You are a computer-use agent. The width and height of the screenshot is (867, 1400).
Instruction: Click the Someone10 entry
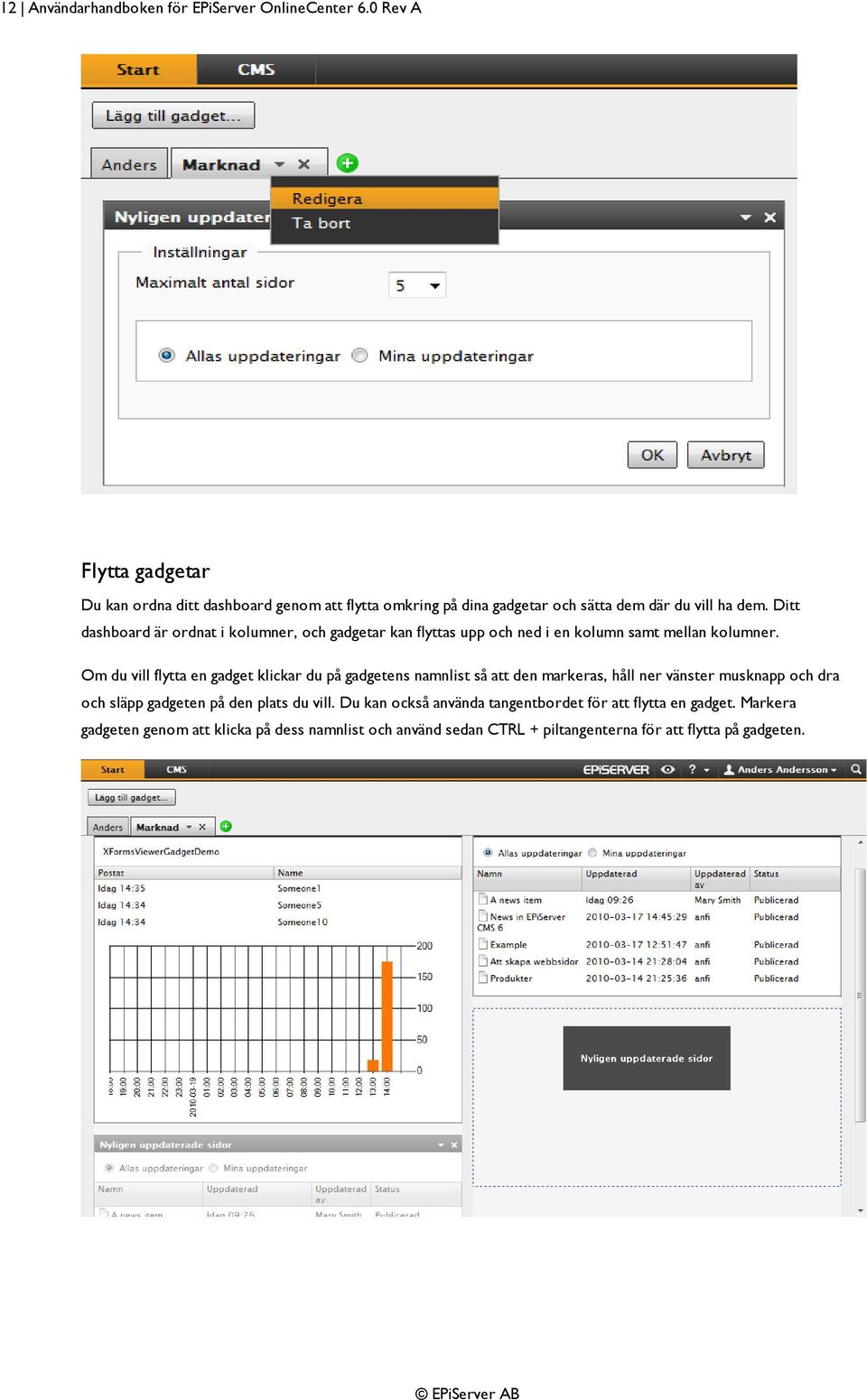click(303, 923)
